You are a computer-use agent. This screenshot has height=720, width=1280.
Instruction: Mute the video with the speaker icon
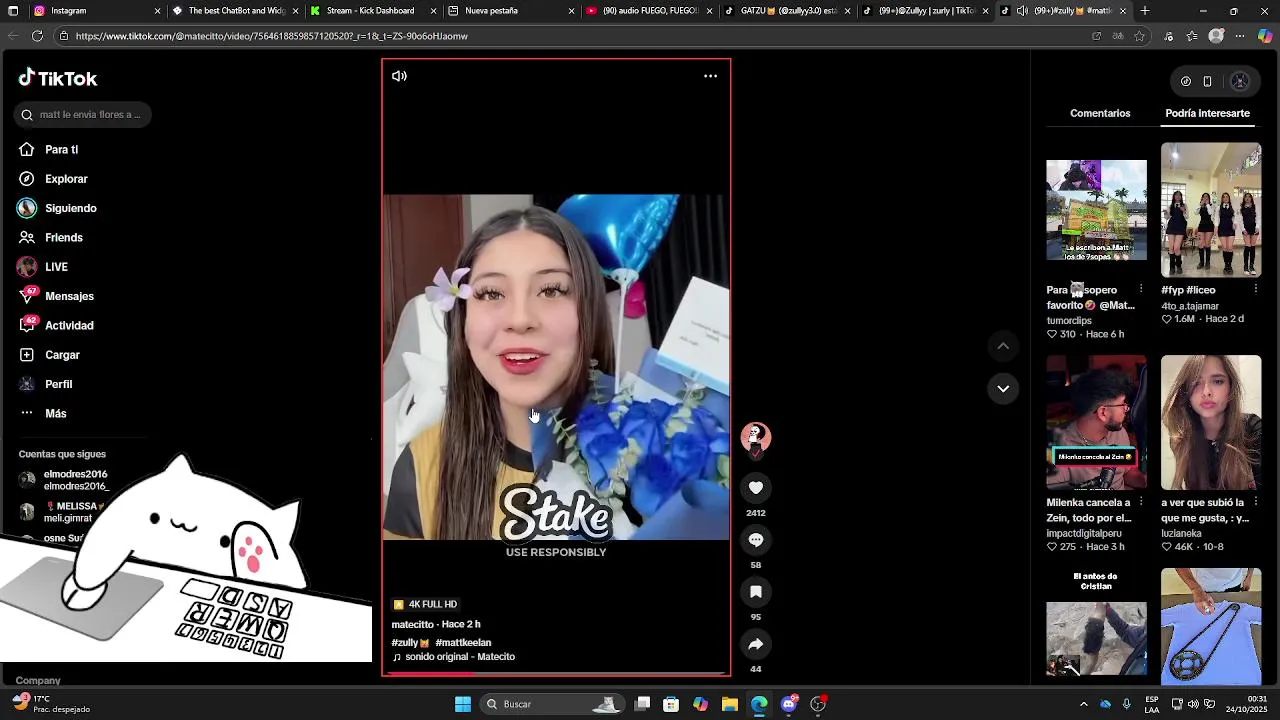tap(399, 76)
